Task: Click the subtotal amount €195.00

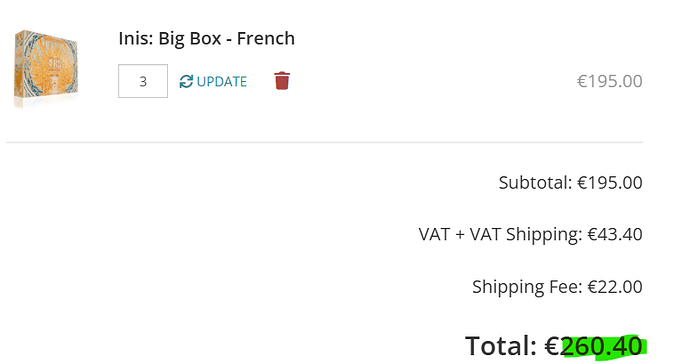Action: click(610, 182)
